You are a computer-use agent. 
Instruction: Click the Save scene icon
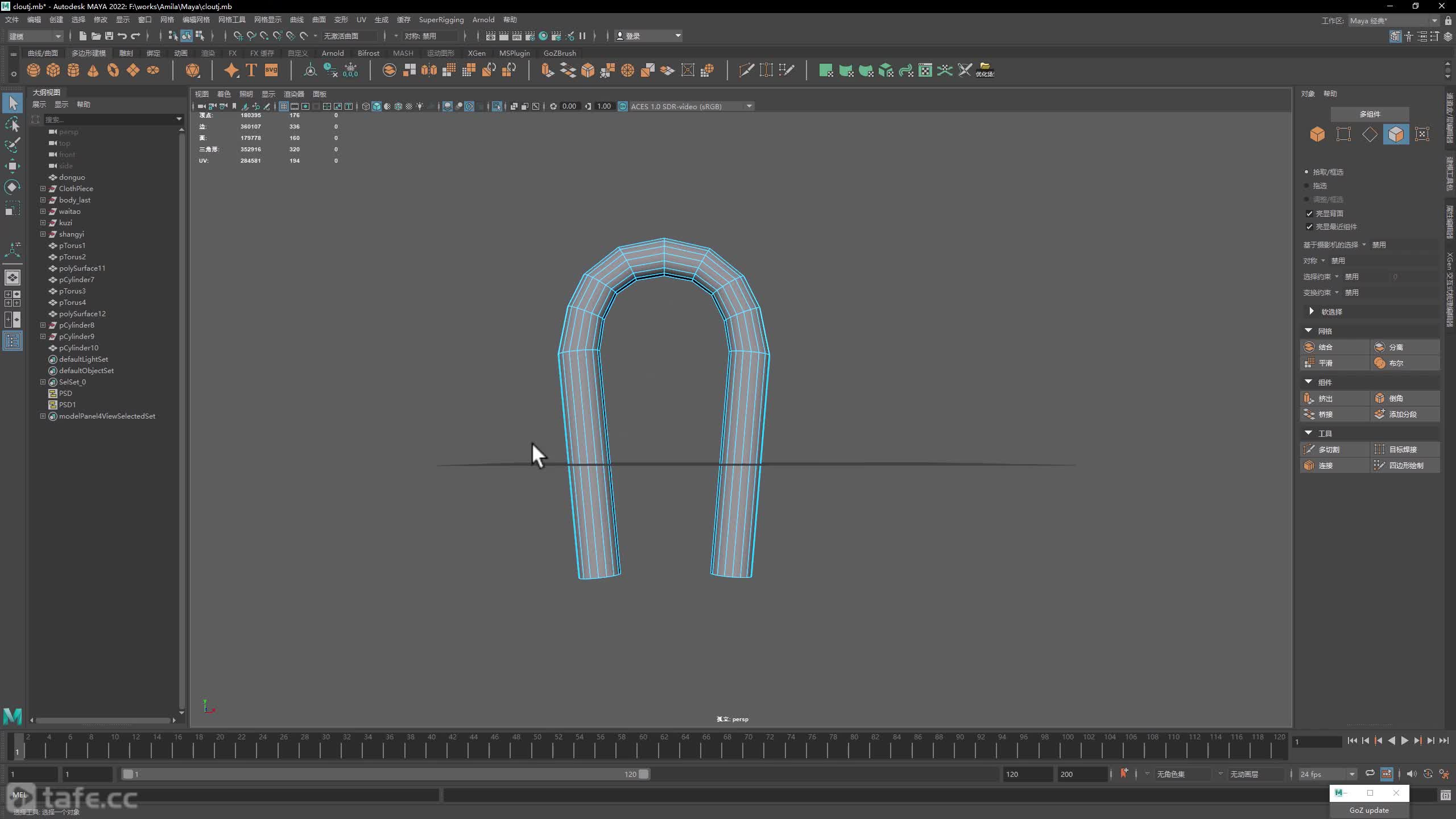coord(109,36)
